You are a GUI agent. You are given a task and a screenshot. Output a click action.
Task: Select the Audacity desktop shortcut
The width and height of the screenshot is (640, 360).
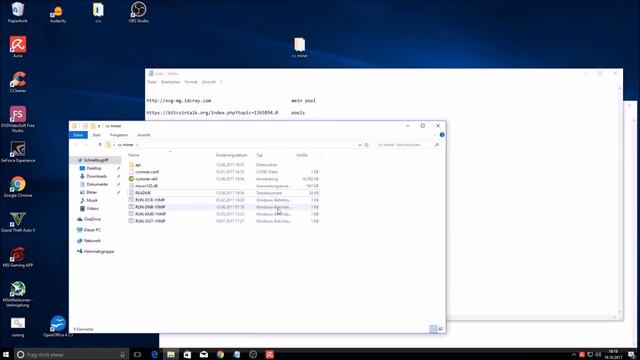[x=58, y=13]
